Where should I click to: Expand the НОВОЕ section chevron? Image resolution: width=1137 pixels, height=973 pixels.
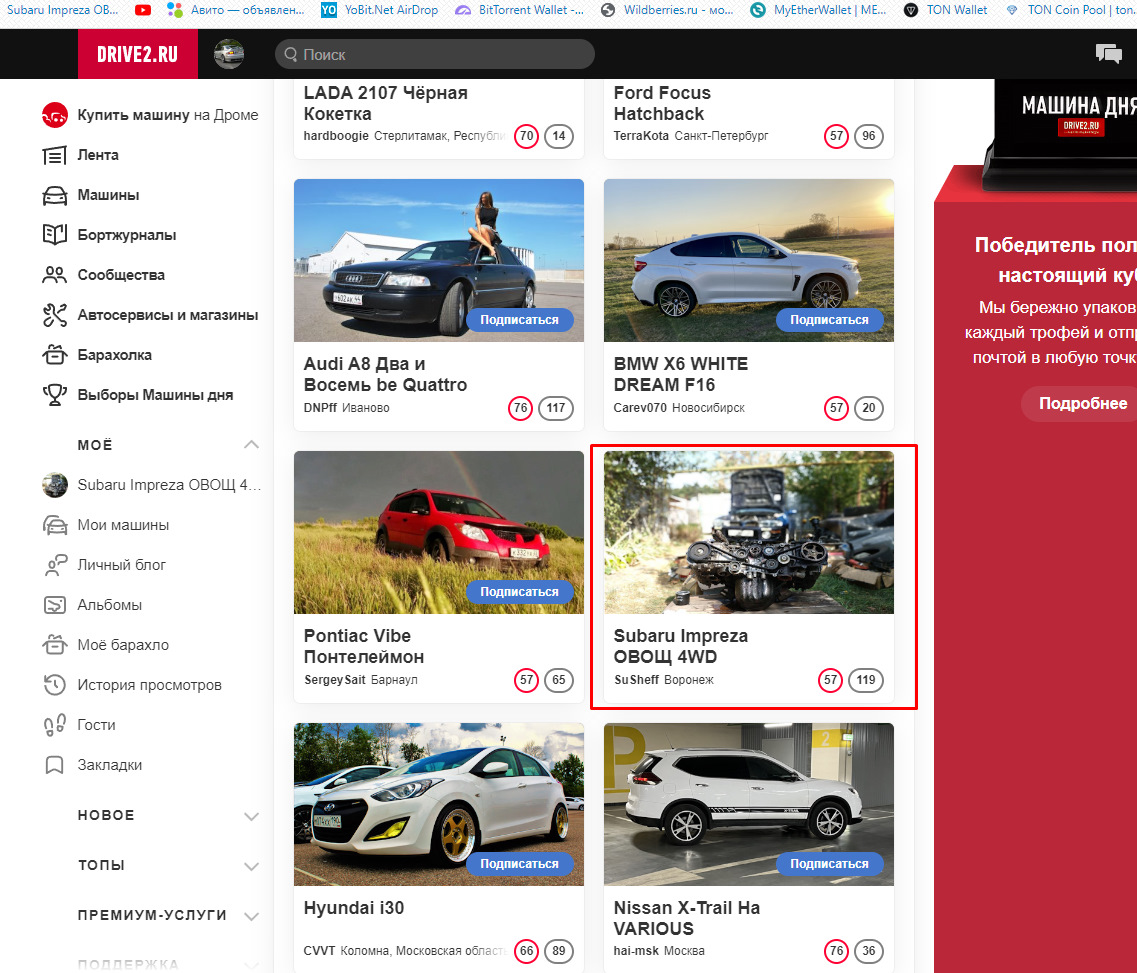pyautogui.click(x=252, y=816)
